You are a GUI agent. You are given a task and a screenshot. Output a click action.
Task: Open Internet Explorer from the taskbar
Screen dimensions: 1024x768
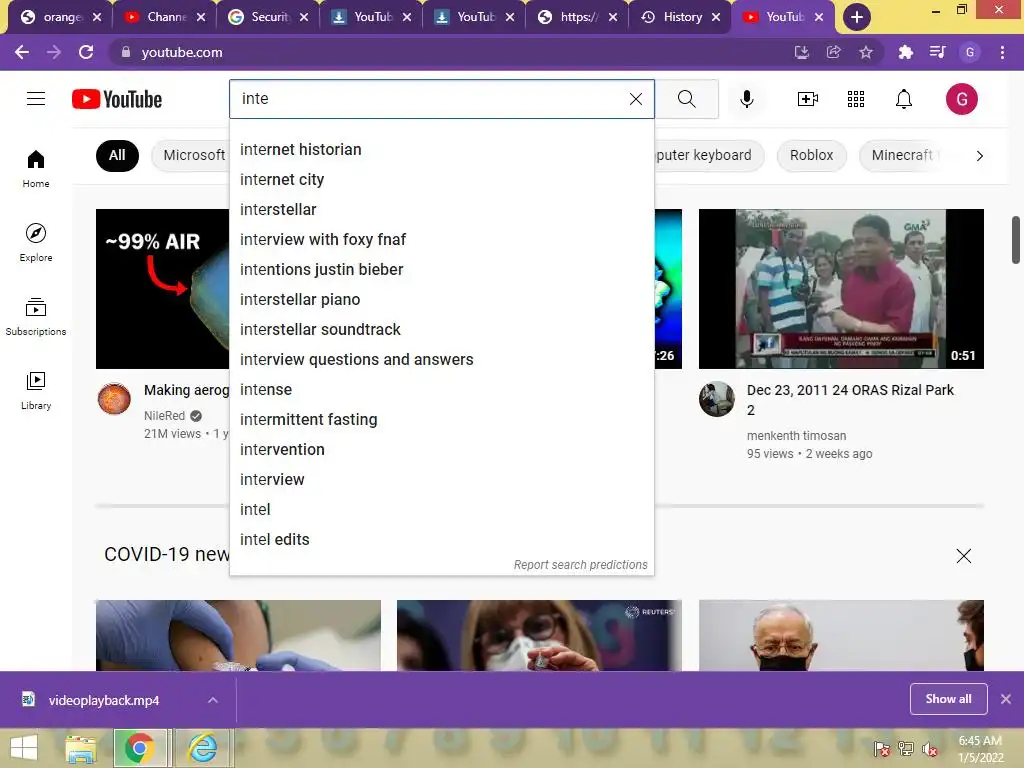[x=202, y=748]
